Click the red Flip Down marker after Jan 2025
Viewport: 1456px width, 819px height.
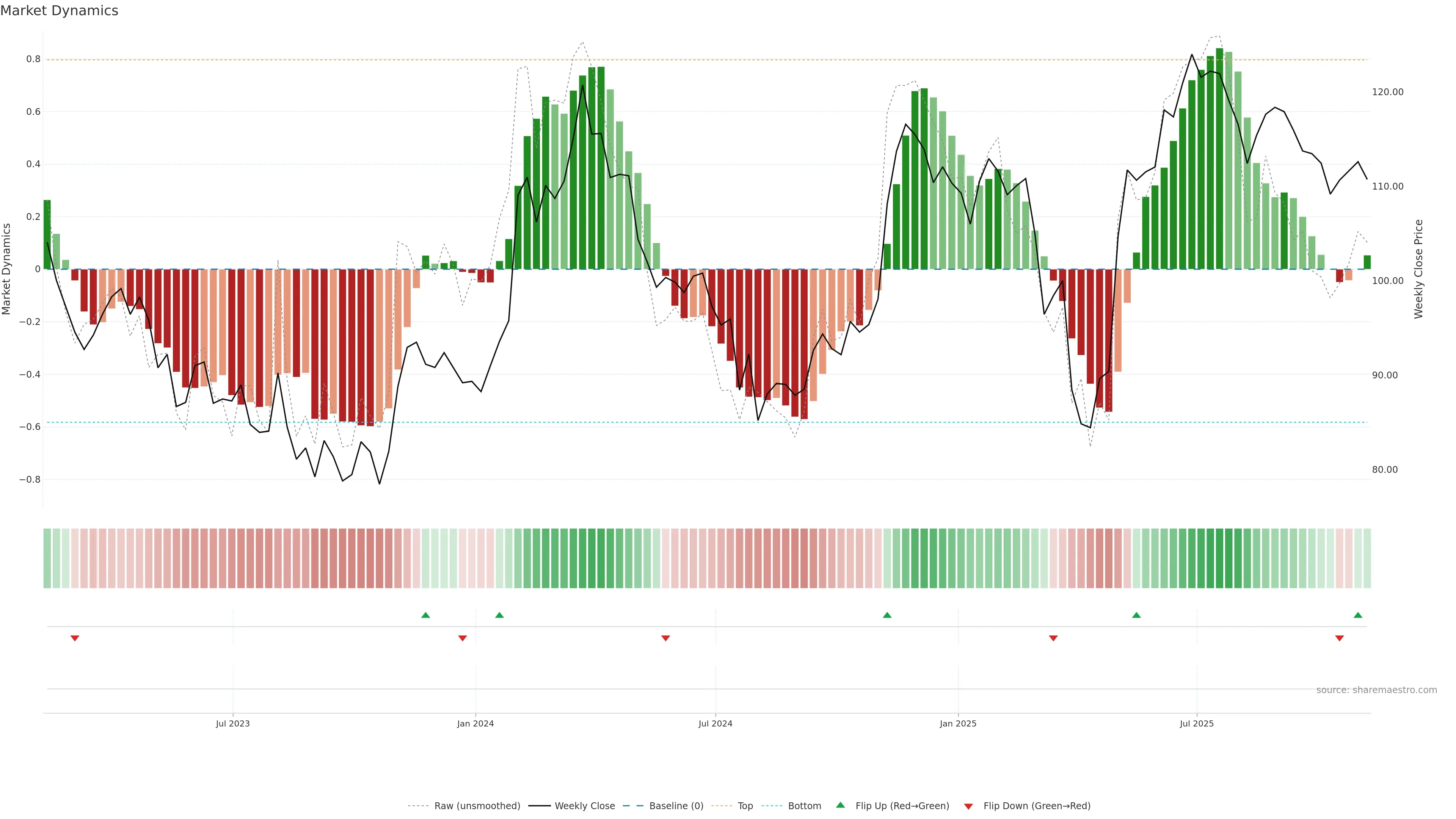[x=1053, y=638]
